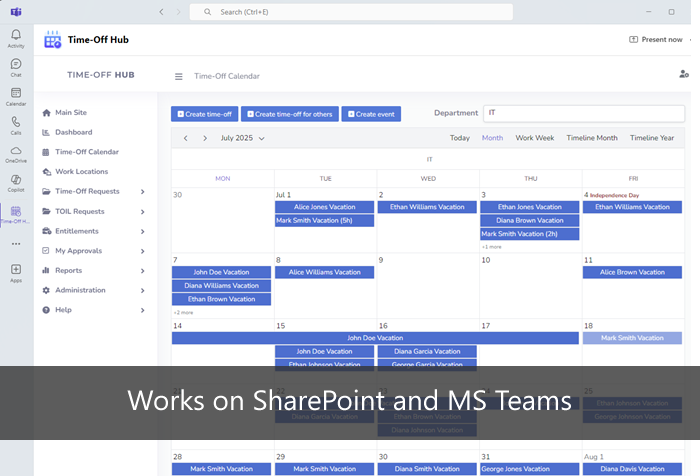Click Present now button
Image resolution: width=700 pixels, height=476 pixels.
point(656,39)
